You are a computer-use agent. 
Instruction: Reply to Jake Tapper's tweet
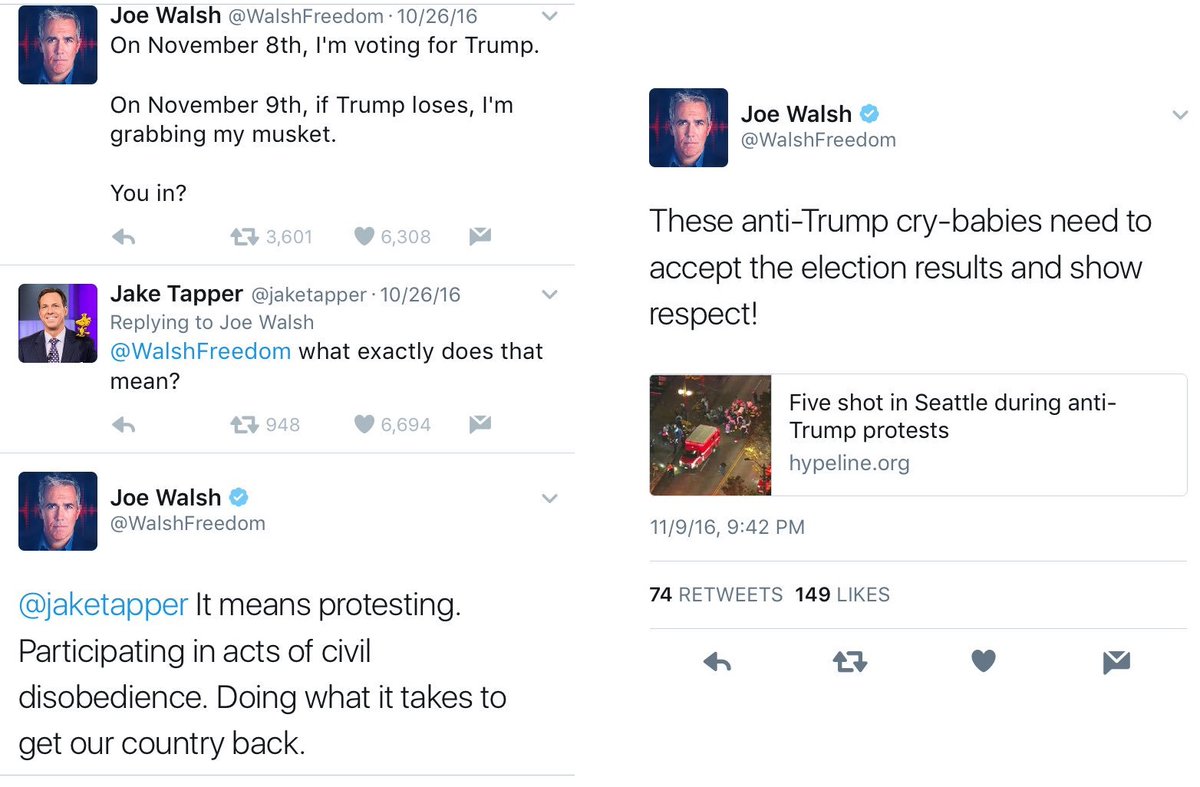click(124, 425)
